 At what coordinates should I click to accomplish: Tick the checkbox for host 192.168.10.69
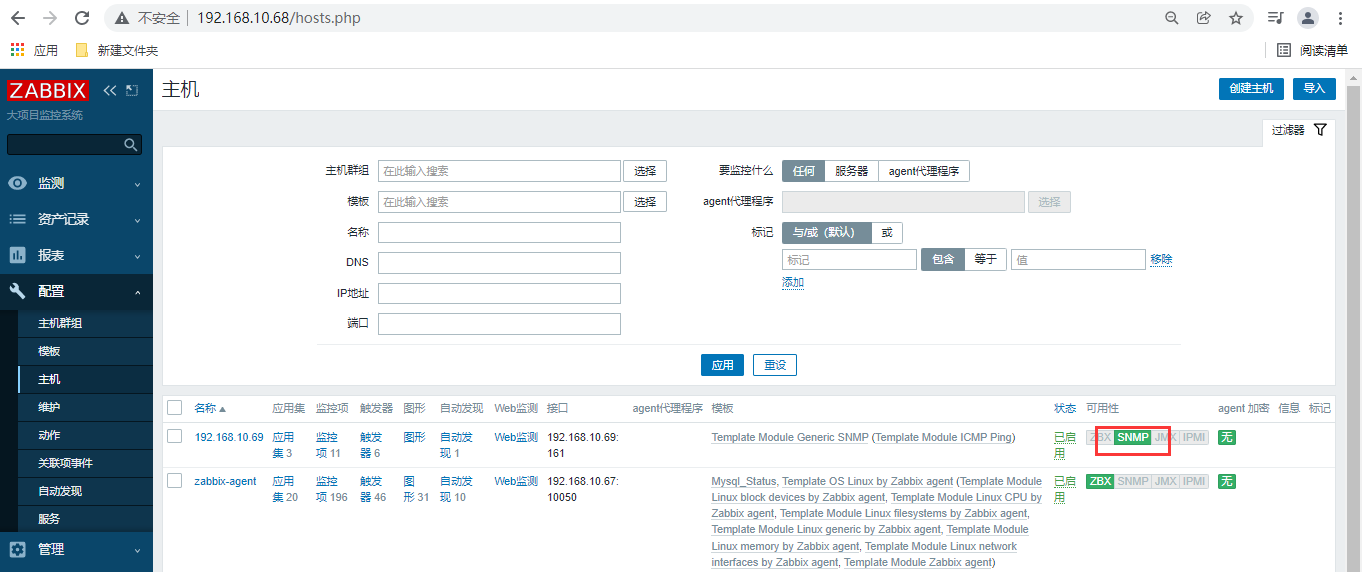tap(175, 437)
